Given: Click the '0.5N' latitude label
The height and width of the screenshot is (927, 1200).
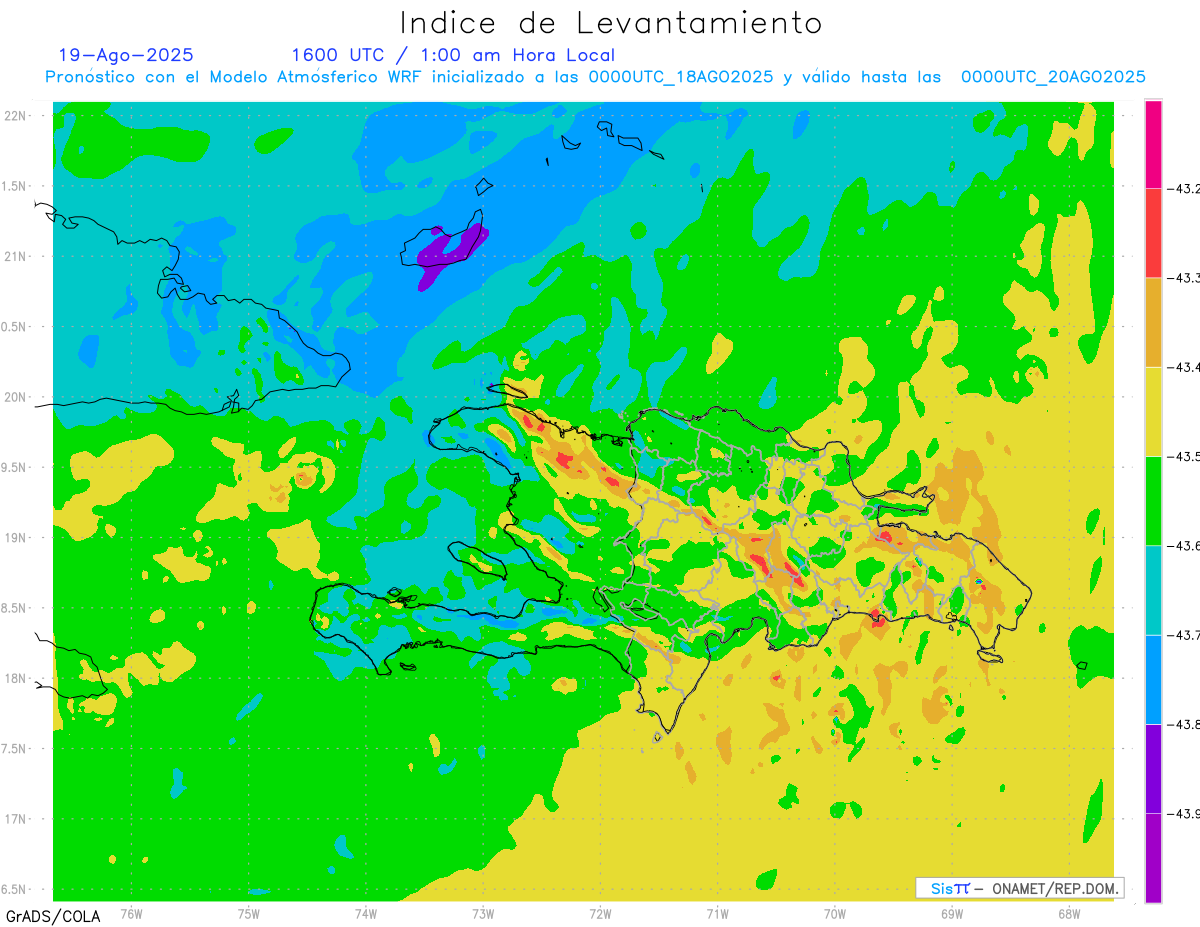Looking at the screenshot, I should pyautogui.click(x=15, y=327).
